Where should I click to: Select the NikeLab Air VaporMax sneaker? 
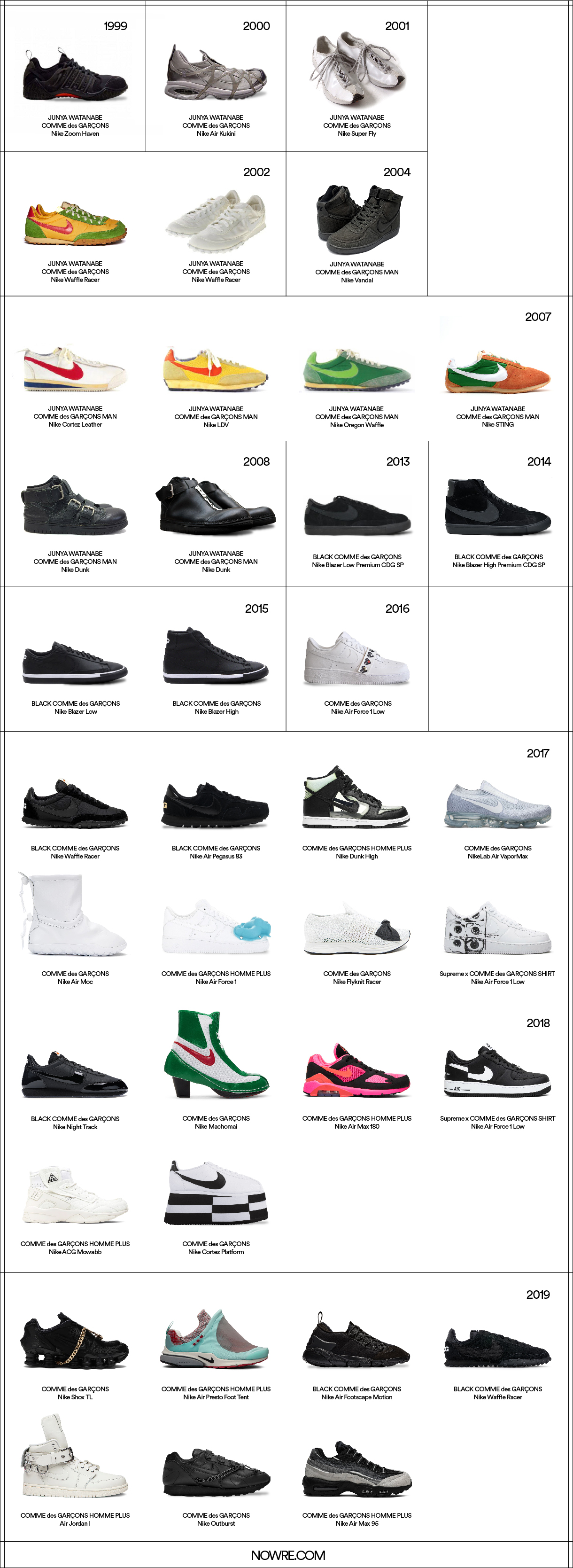coord(497,804)
